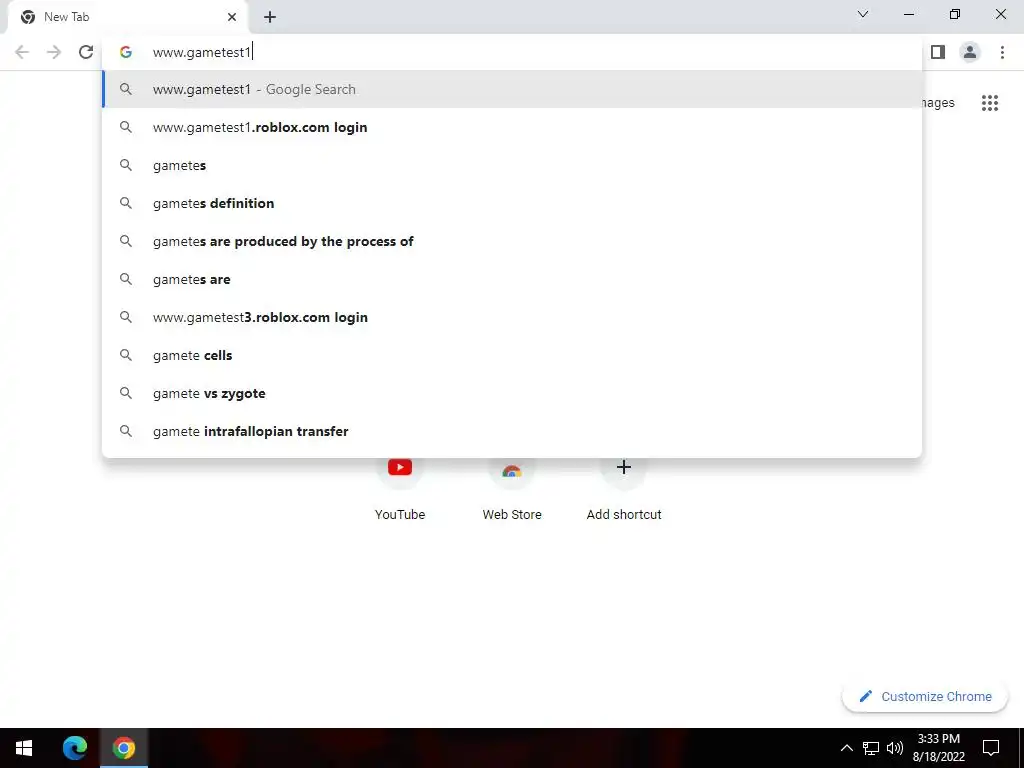
Task: Select 'www.gametest1.roblox.com login' suggestion
Action: [x=512, y=127]
